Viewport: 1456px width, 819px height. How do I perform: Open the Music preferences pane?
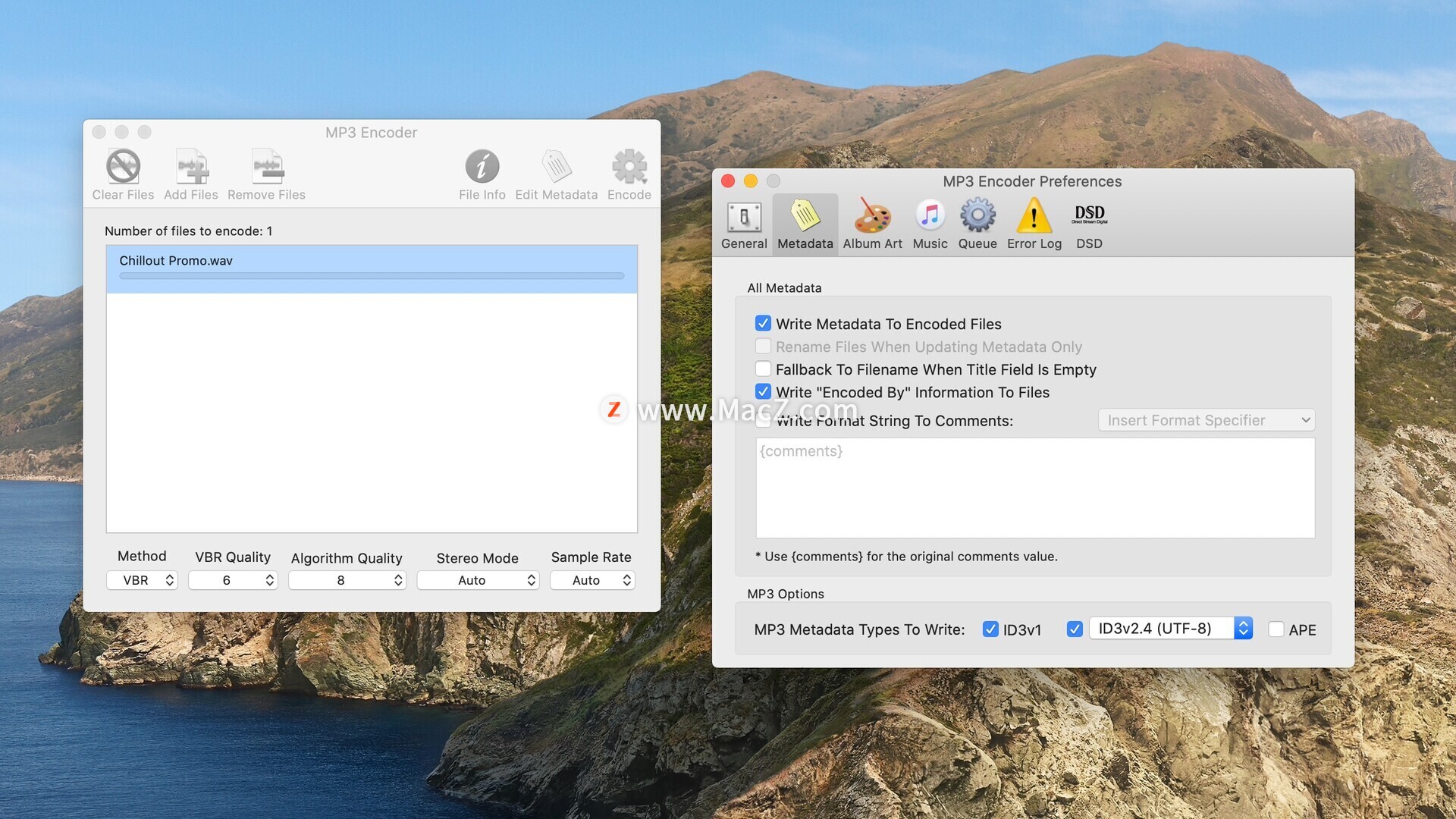(x=930, y=224)
